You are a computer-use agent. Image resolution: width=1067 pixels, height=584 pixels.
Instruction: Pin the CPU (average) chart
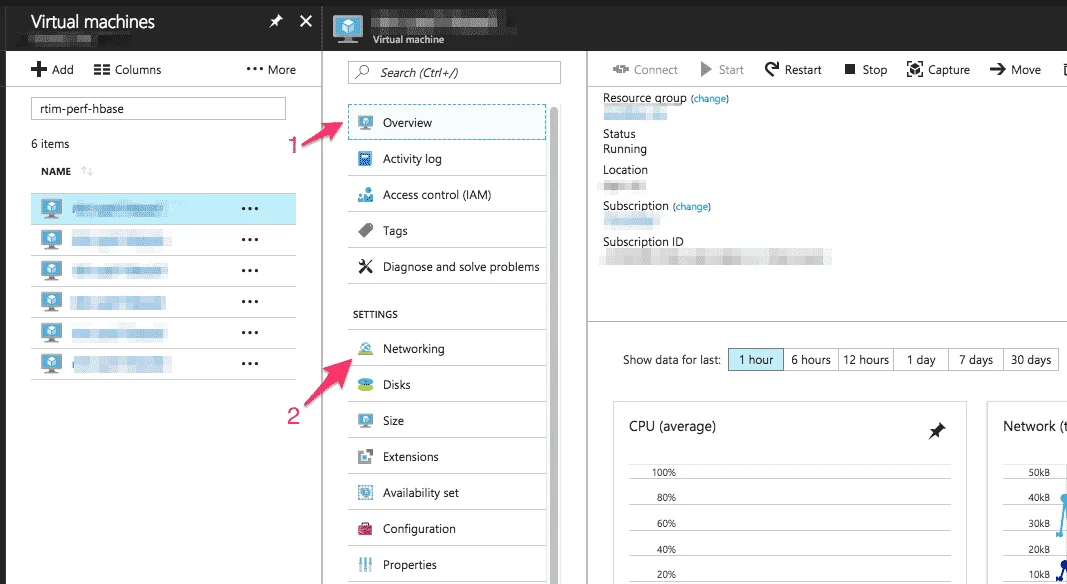937,430
